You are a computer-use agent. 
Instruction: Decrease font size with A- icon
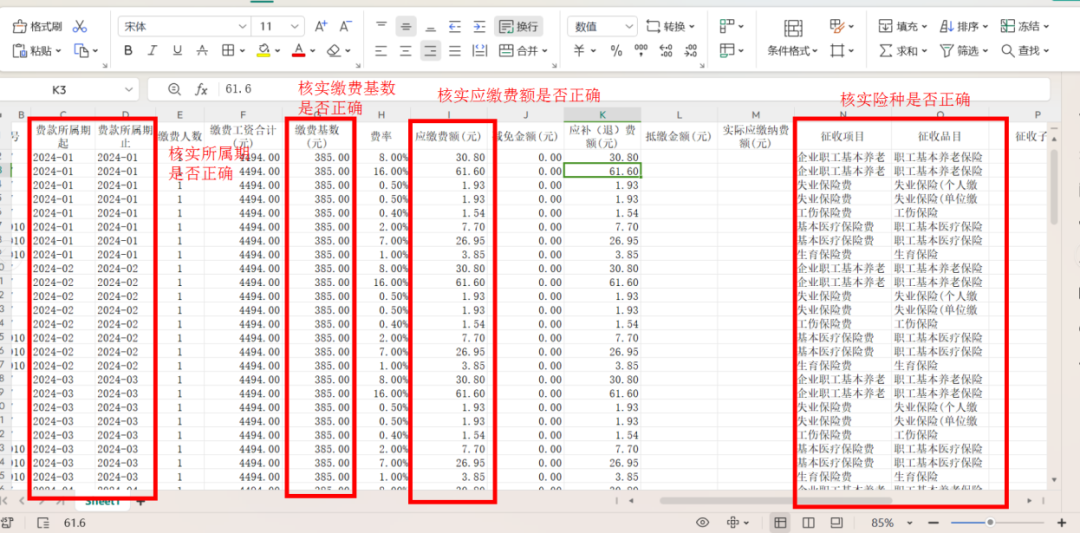(x=346, y=27)
